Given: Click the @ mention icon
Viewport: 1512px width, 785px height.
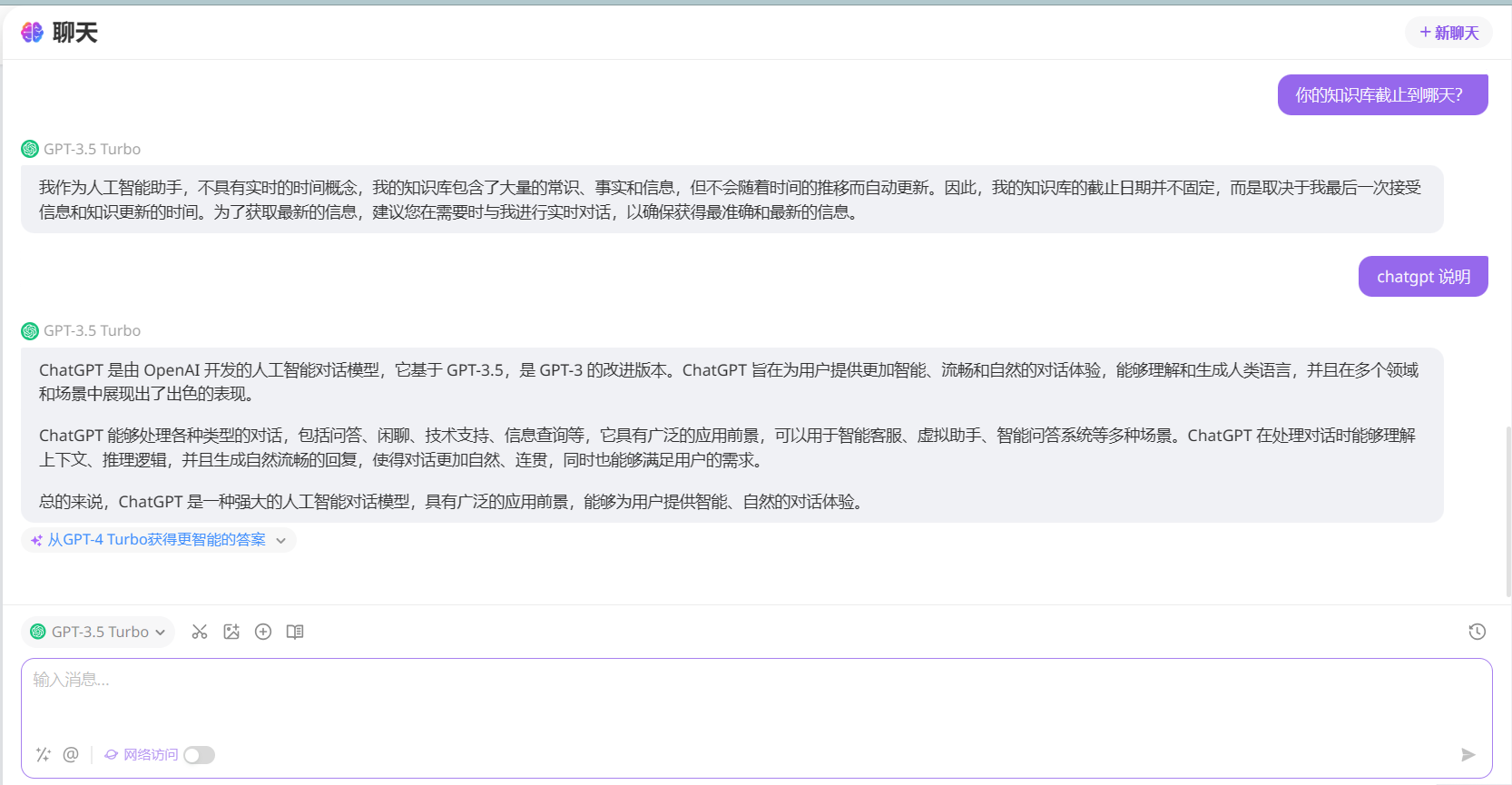Looking at the screenshot, I should coord(71,754).
